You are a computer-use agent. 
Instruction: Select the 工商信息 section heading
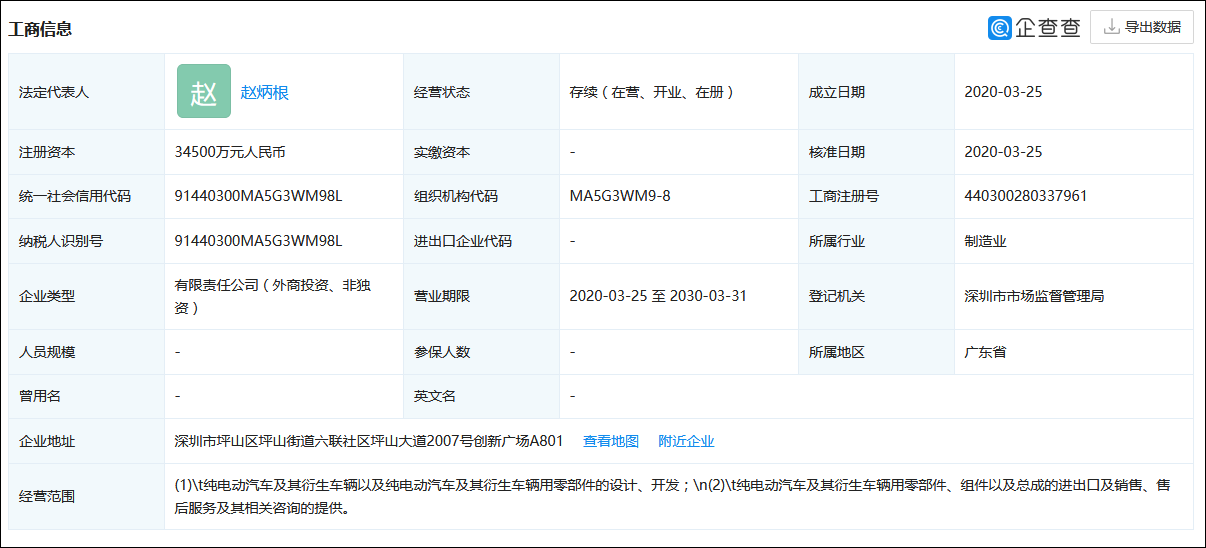tap(40, 29)
